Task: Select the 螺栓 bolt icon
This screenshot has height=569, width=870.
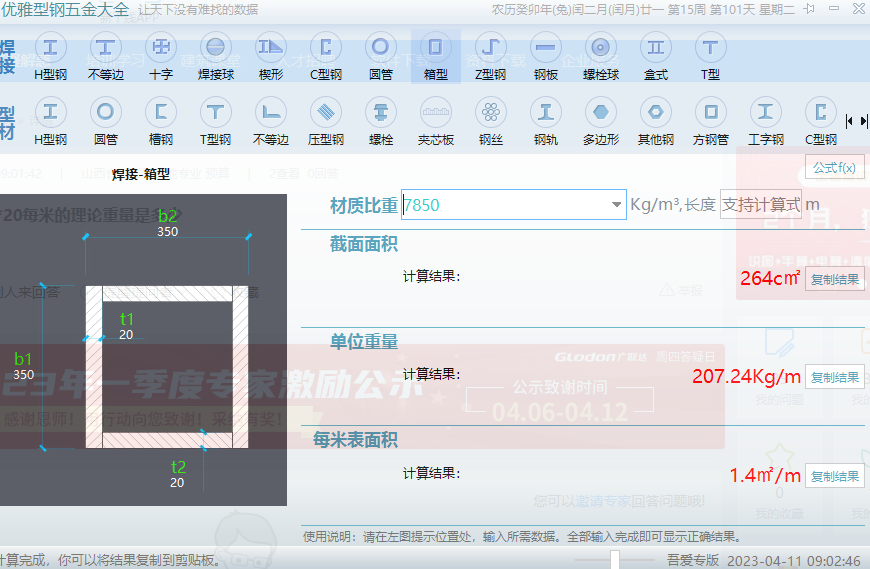Action: (381, 121)
